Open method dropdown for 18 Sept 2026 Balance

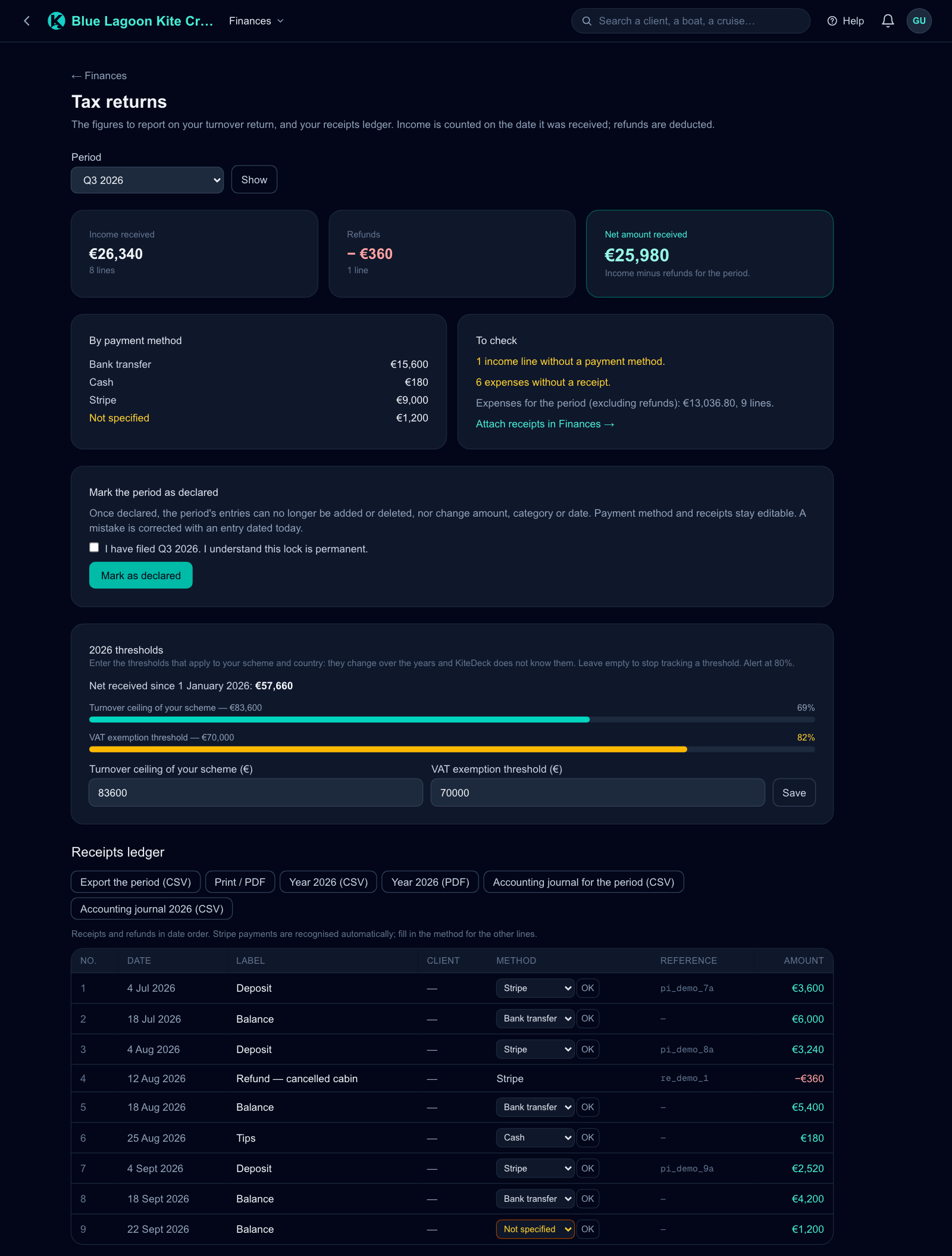535,1199
